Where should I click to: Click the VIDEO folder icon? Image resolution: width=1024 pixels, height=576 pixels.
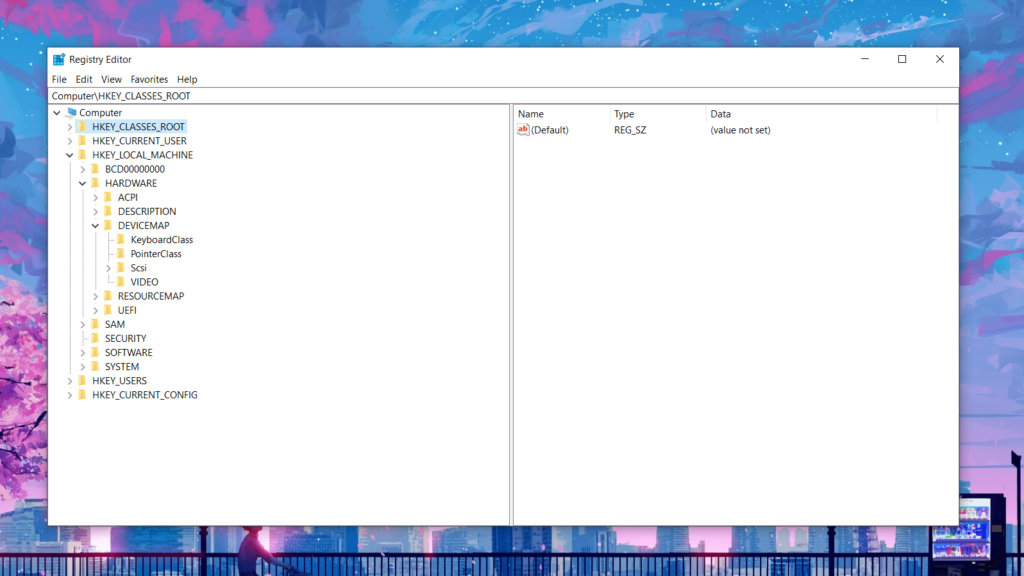[121, 281]
